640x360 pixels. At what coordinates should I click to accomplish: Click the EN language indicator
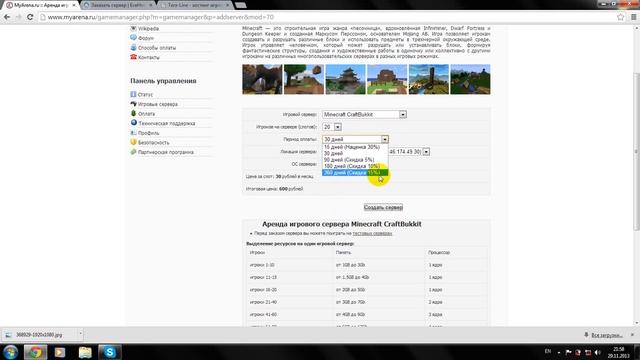click(x=548, y=351)
